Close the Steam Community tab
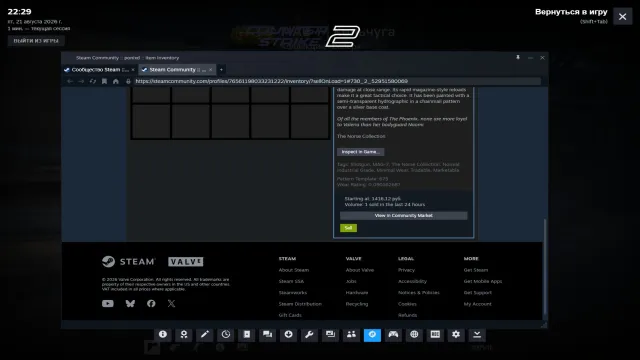 point(211,70)
